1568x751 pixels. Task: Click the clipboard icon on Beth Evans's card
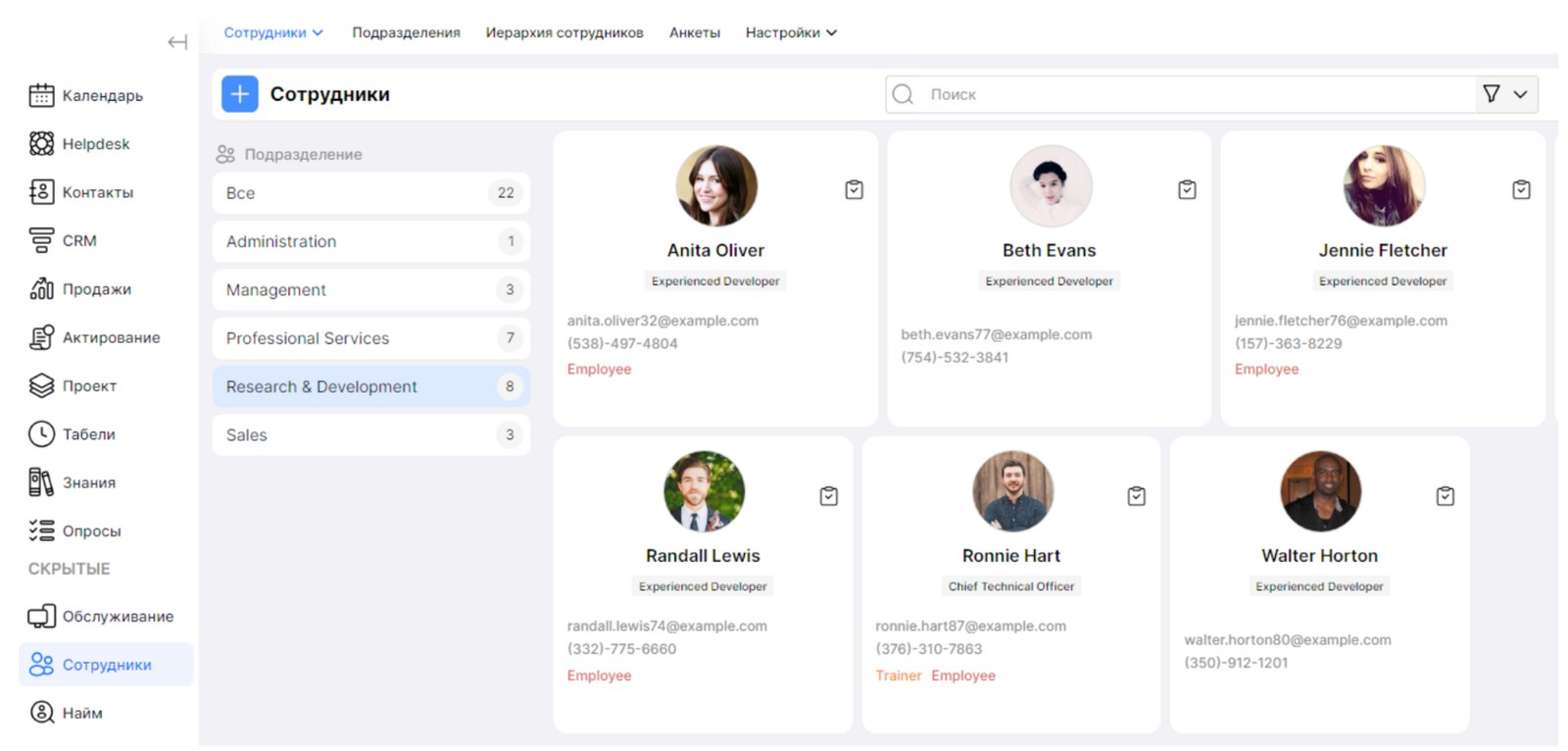pyautogui.click(x=1187, y=189)
